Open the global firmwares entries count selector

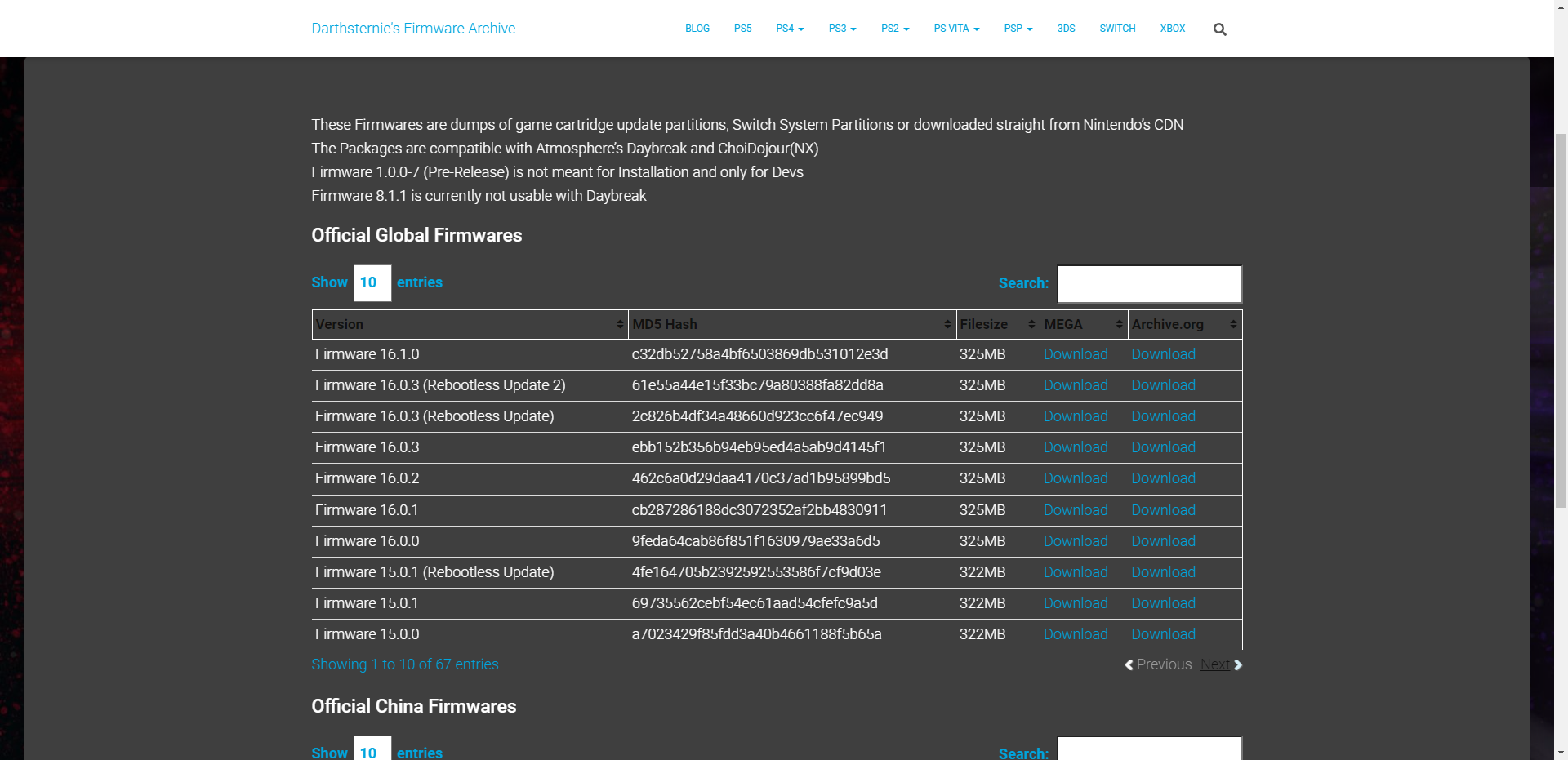372,282
